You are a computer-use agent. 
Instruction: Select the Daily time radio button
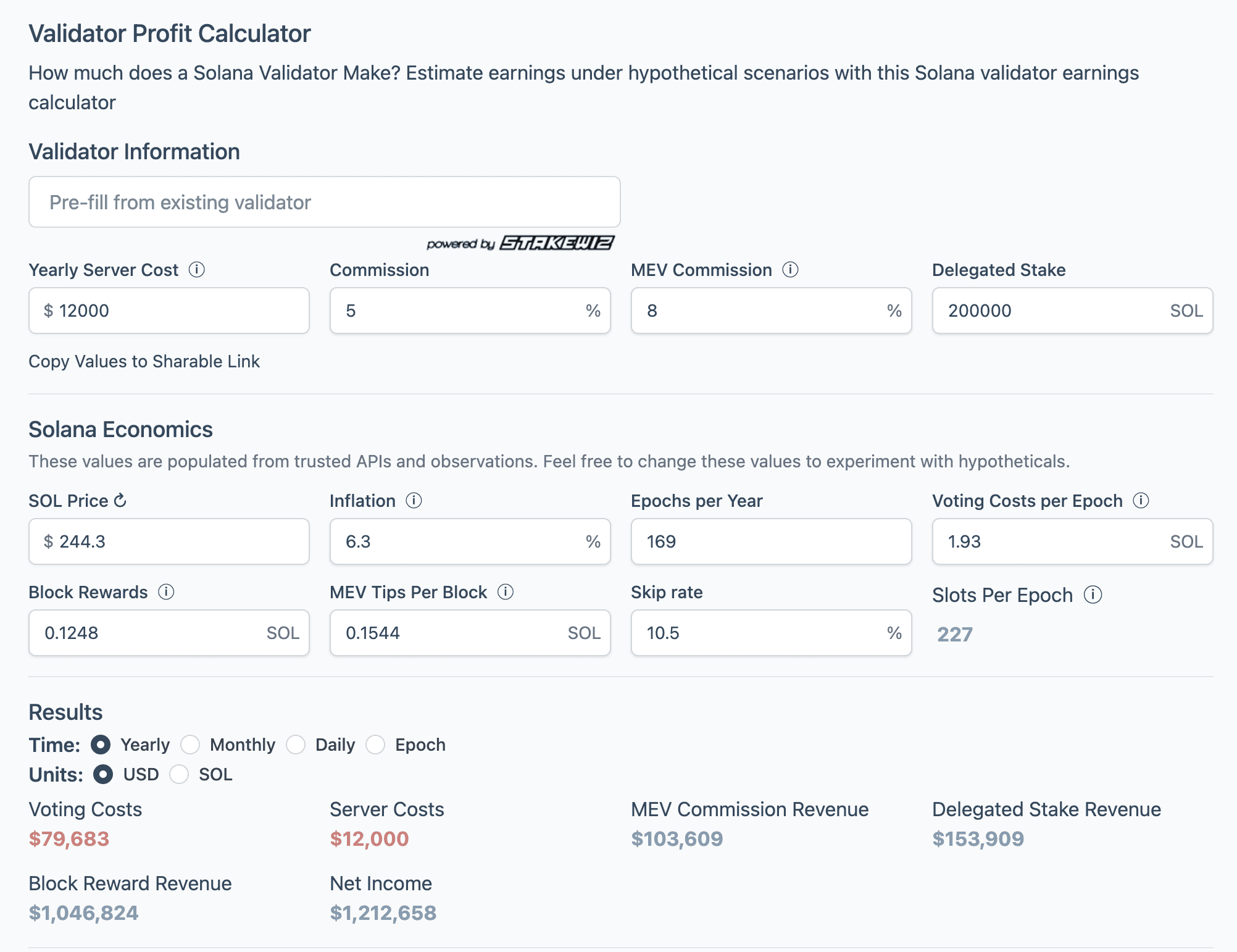pyautogui.click(x=296, y=745)
